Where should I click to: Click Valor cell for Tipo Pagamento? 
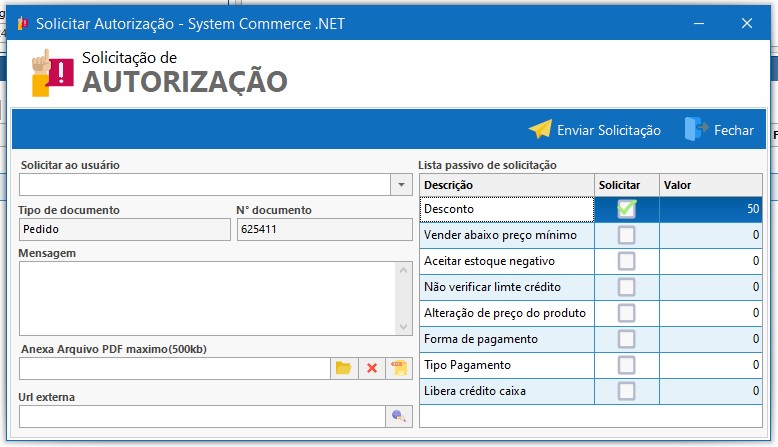pyautogui.click(x=711, y=365)
